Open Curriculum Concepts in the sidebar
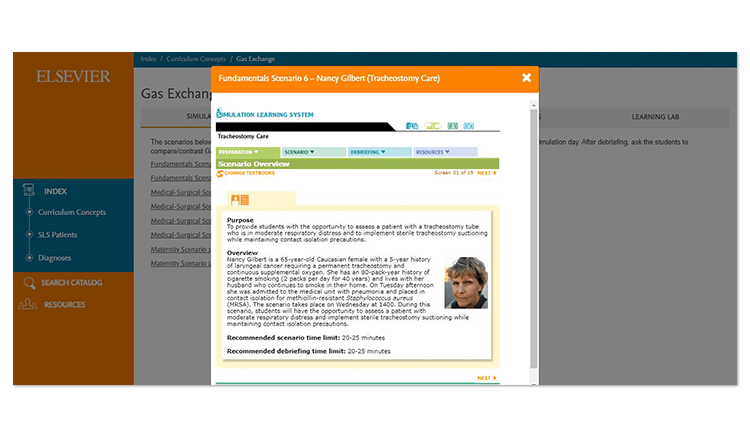Image resolution: width=750 pixels, height=436 pixels. coord(72,212)
